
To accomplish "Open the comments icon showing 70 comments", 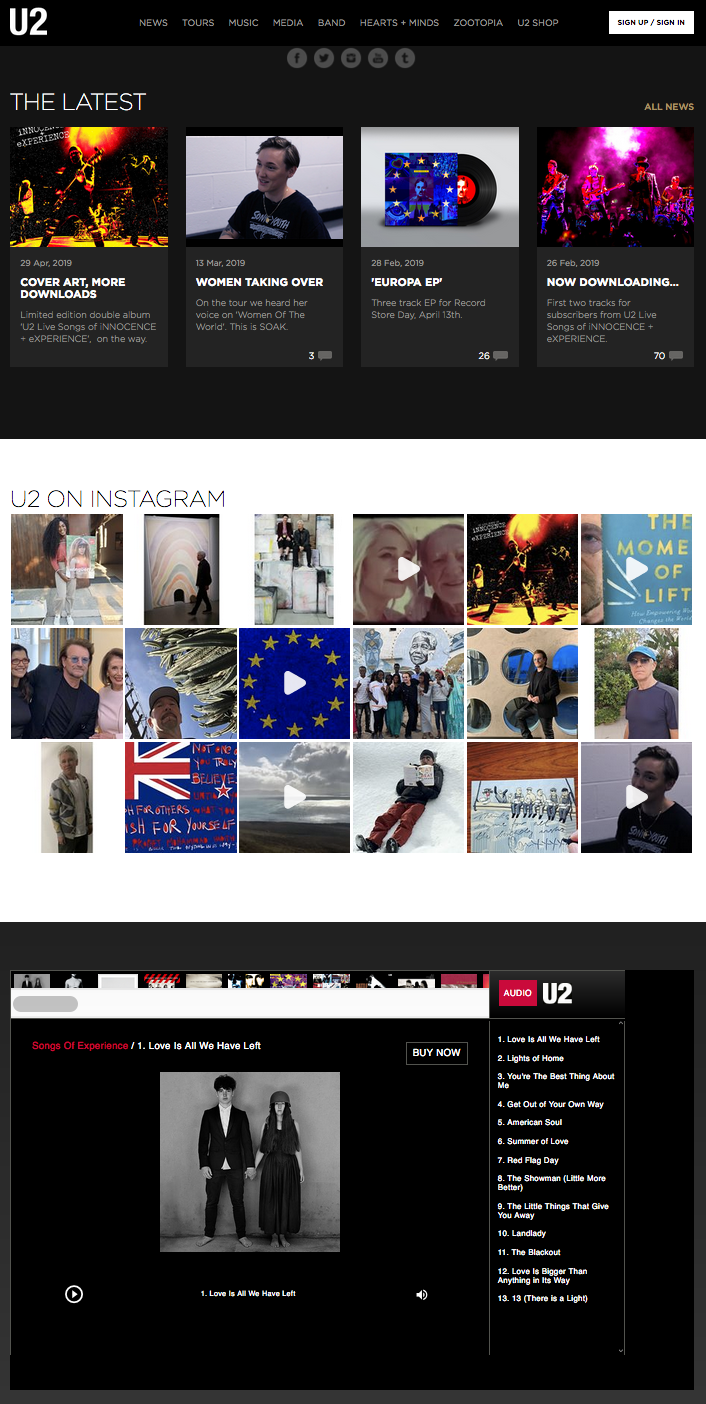I will pos(676,356).
